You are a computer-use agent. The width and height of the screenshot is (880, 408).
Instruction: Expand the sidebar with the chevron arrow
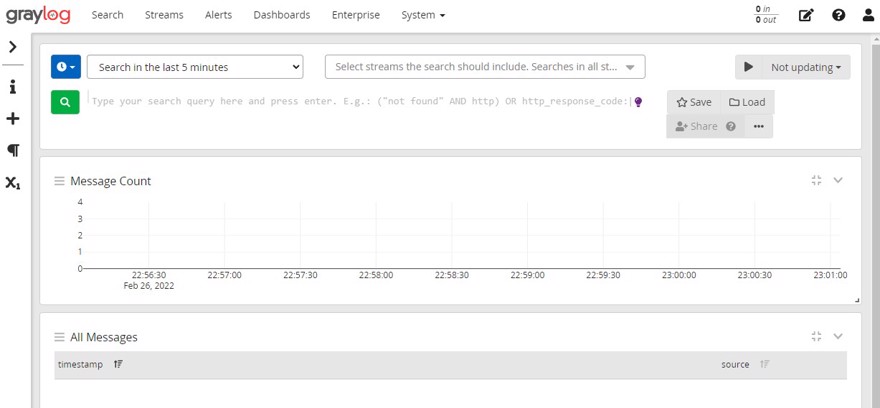pos(13,47)
